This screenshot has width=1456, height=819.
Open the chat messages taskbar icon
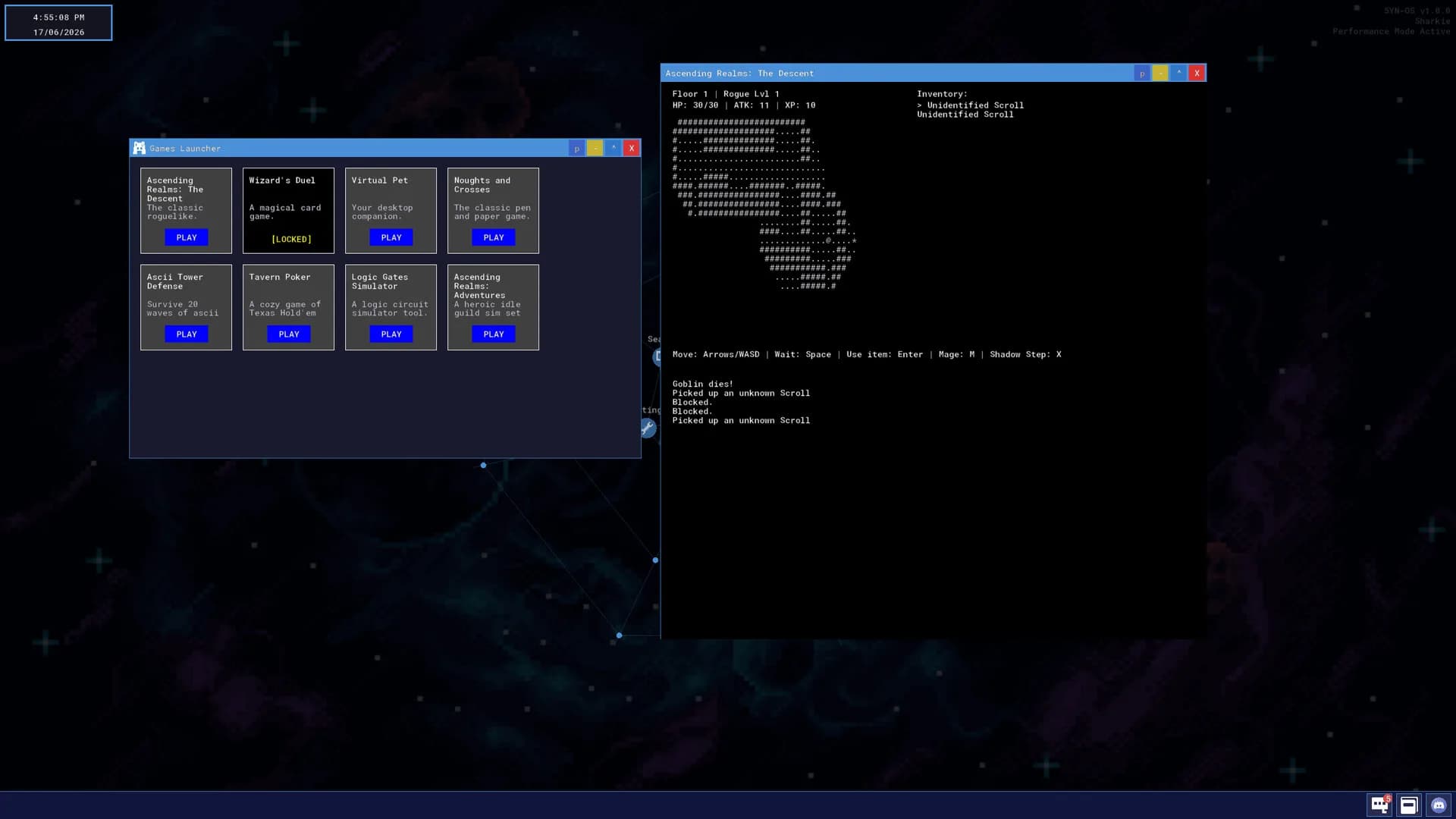coord(1379,805)
